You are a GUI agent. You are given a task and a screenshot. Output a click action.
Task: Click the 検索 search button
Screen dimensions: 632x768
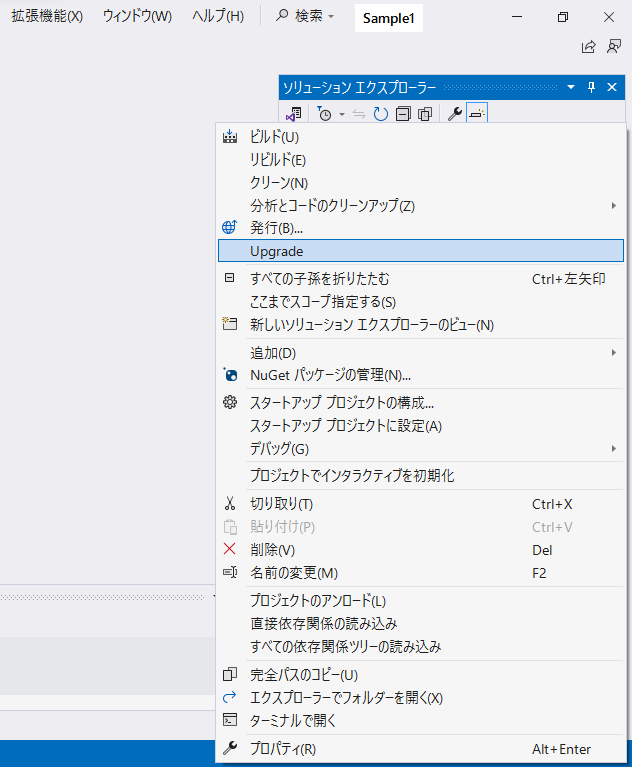point(304,17)
